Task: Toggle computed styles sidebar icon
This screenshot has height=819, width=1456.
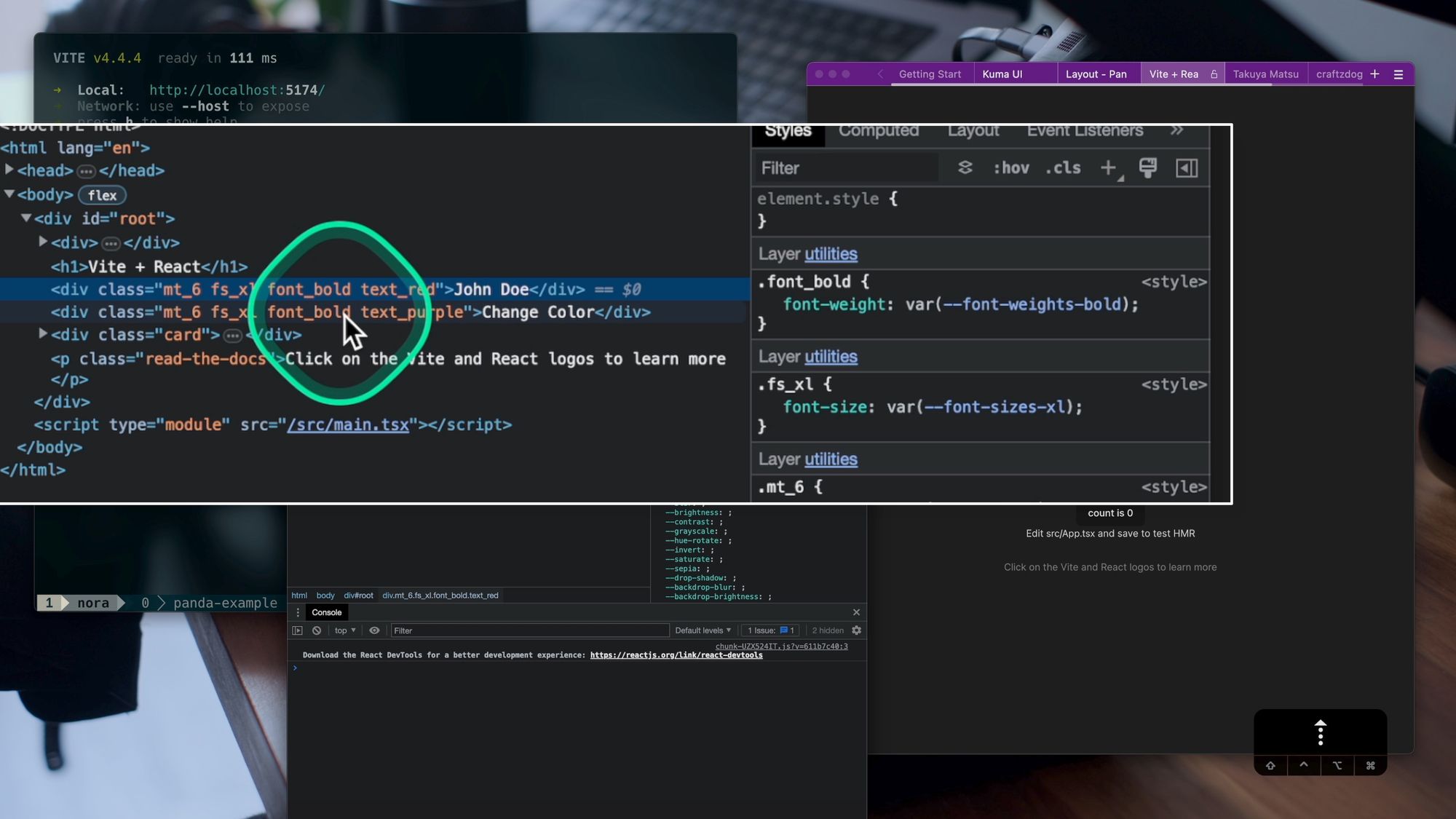Action: click(1187, 168)
